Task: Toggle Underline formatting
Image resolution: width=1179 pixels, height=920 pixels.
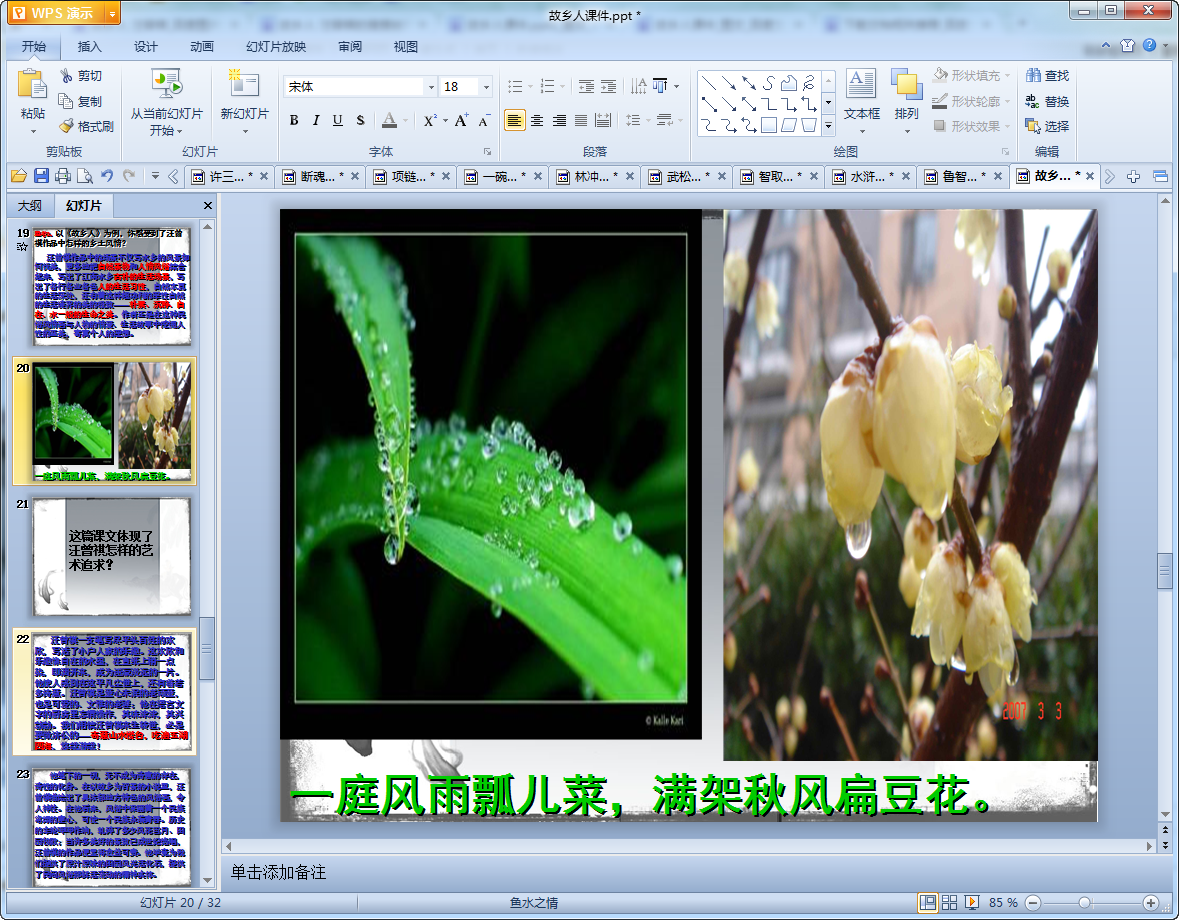Action: pos(338,120)
